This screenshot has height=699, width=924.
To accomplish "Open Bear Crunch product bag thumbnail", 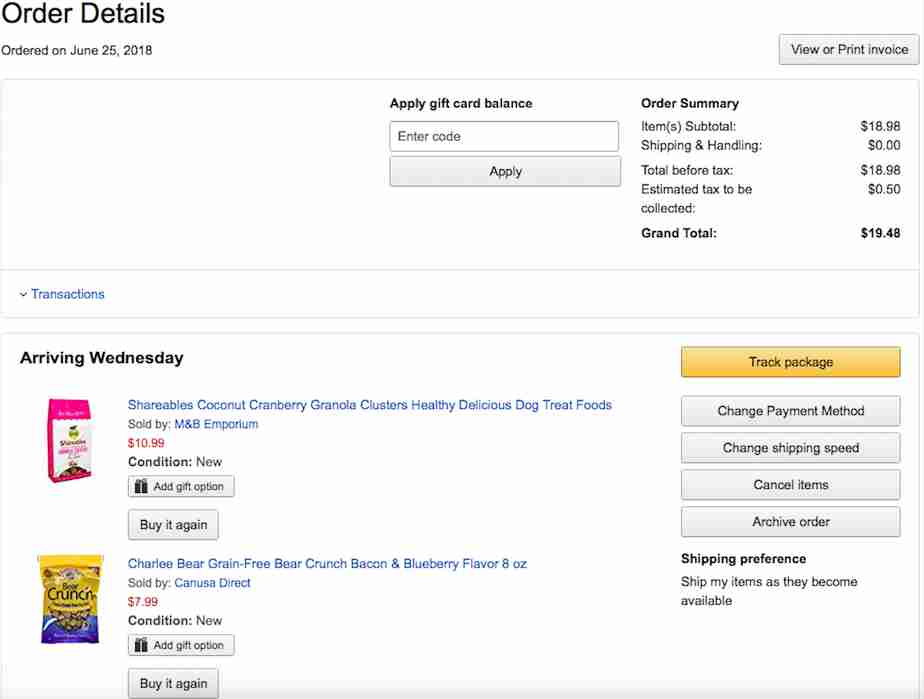I will pyautogui.click(x=70, y=599).
